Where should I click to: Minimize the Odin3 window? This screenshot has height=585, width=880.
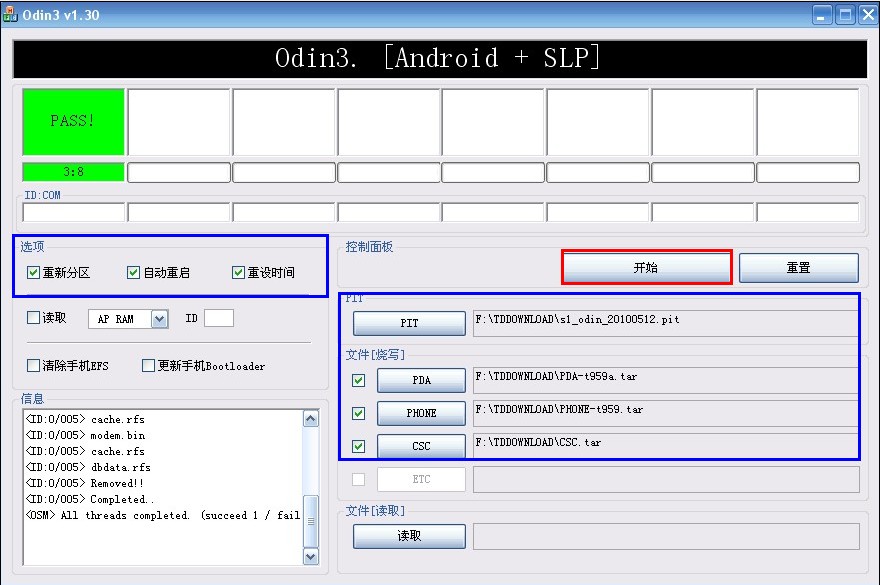[x=822, y=15]
